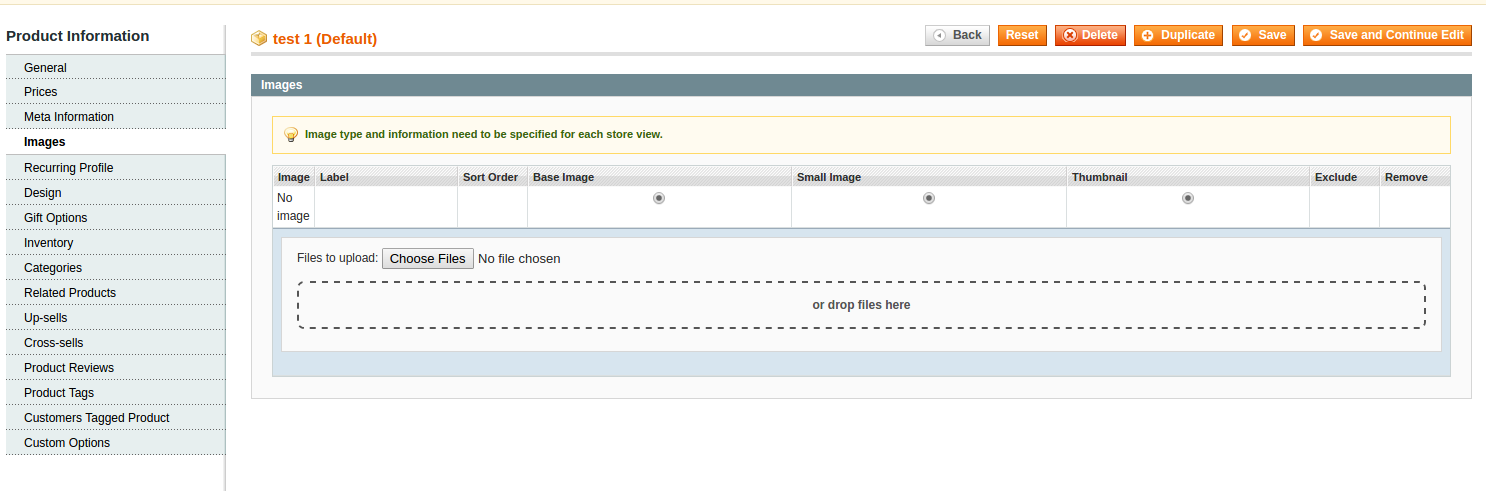The width and height of the screenshot is (1486, 491).
Task: Click the Delete button
Action: point(1090,35)
